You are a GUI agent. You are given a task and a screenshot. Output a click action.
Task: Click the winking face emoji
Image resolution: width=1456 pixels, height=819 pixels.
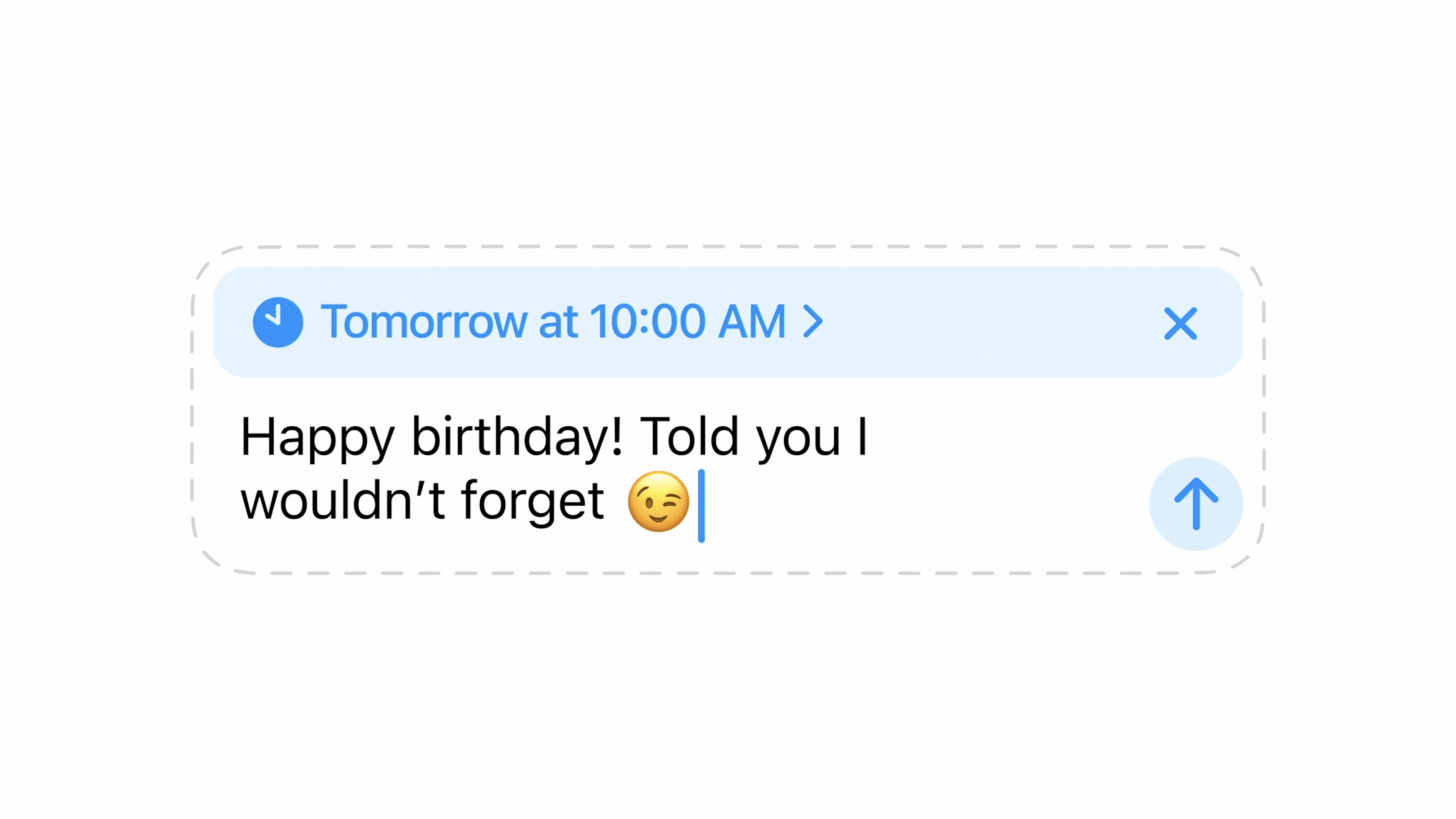click(x=658, y=501)
